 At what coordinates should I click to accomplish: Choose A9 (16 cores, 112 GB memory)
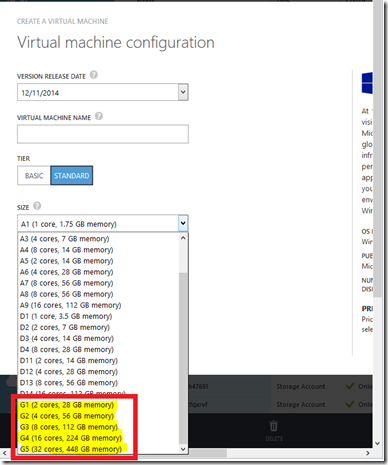point(98,305)
